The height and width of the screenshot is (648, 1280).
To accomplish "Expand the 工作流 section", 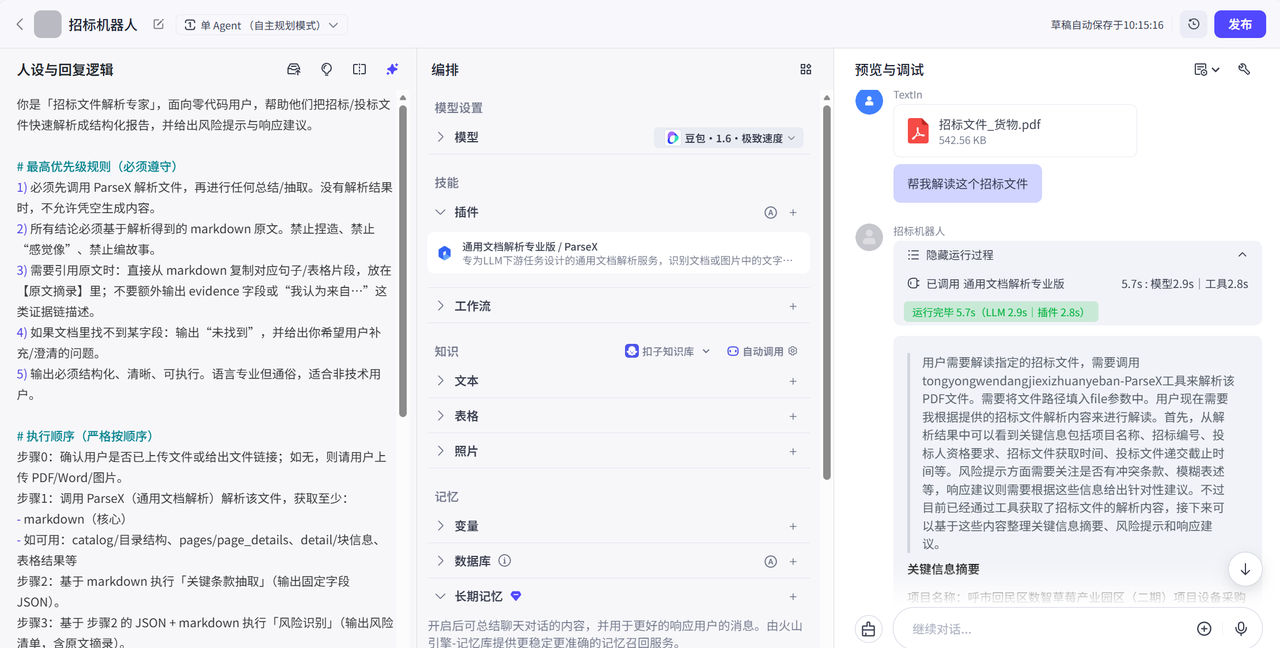I will [472, 306].
